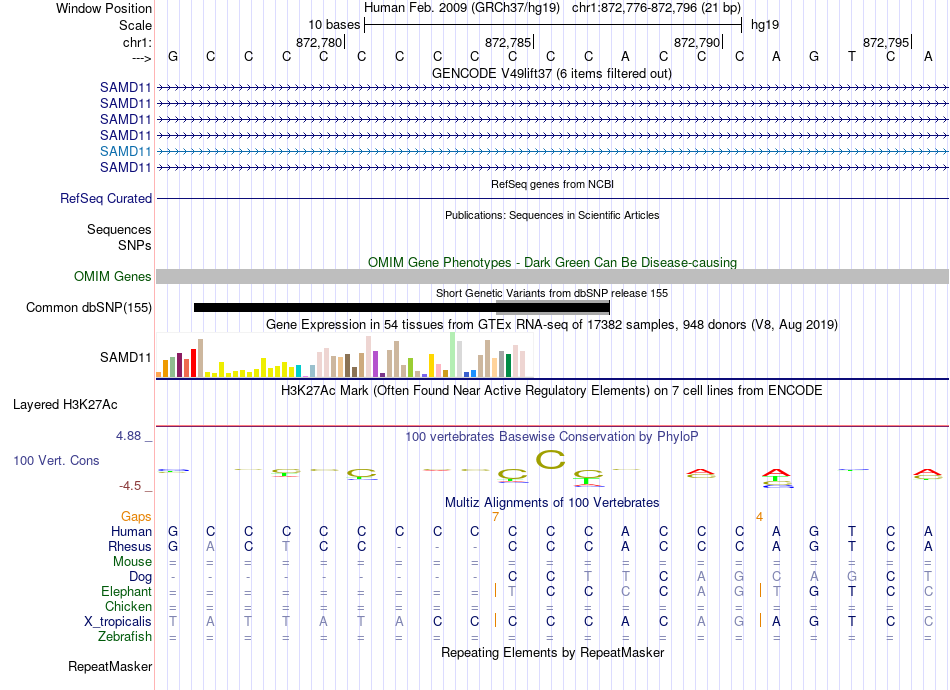Open Publications: Sequences in Scientific Articles title

click(552, 215)
